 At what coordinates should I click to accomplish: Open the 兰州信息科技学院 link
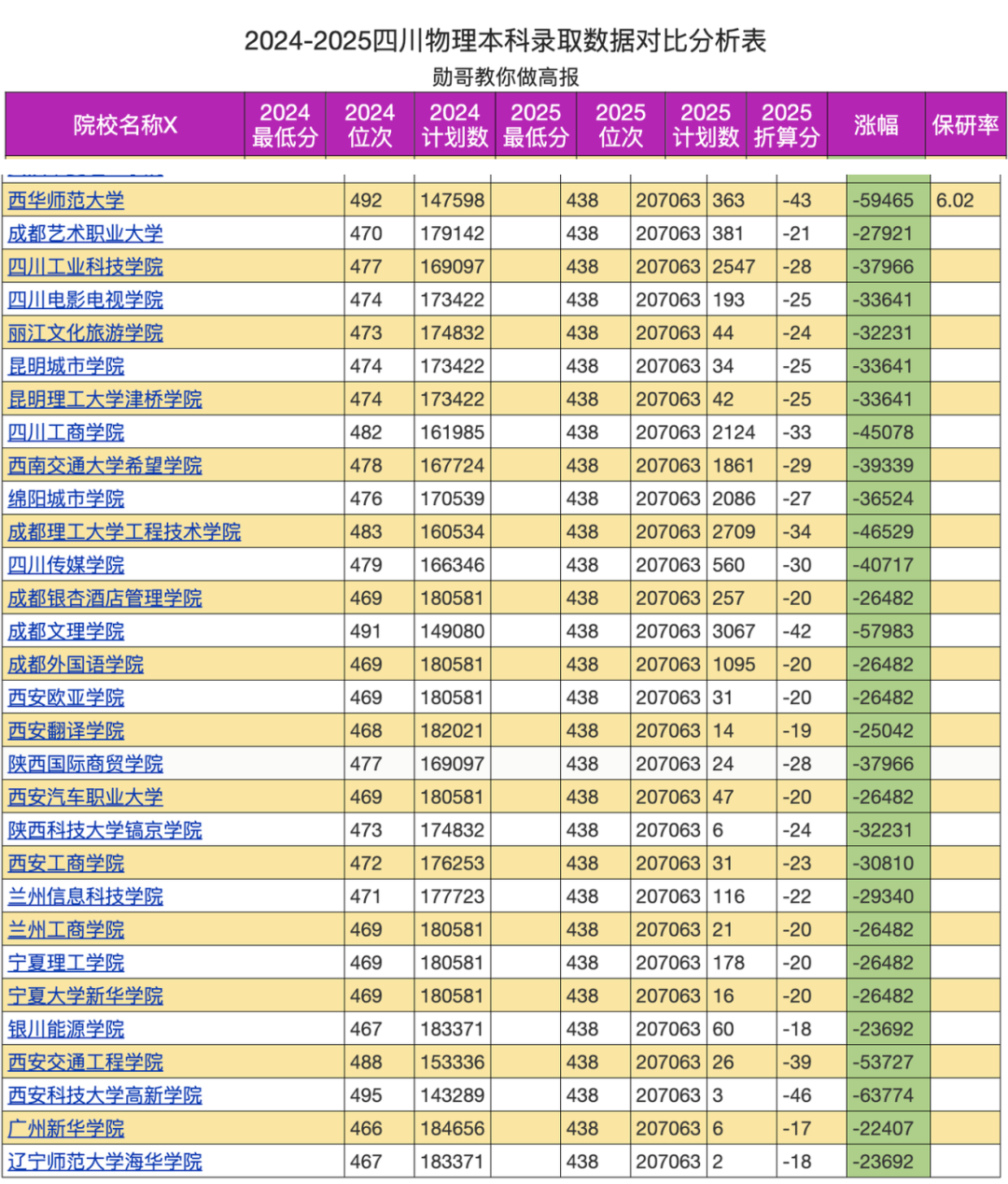pyautogui.click(x=85, y=896)
